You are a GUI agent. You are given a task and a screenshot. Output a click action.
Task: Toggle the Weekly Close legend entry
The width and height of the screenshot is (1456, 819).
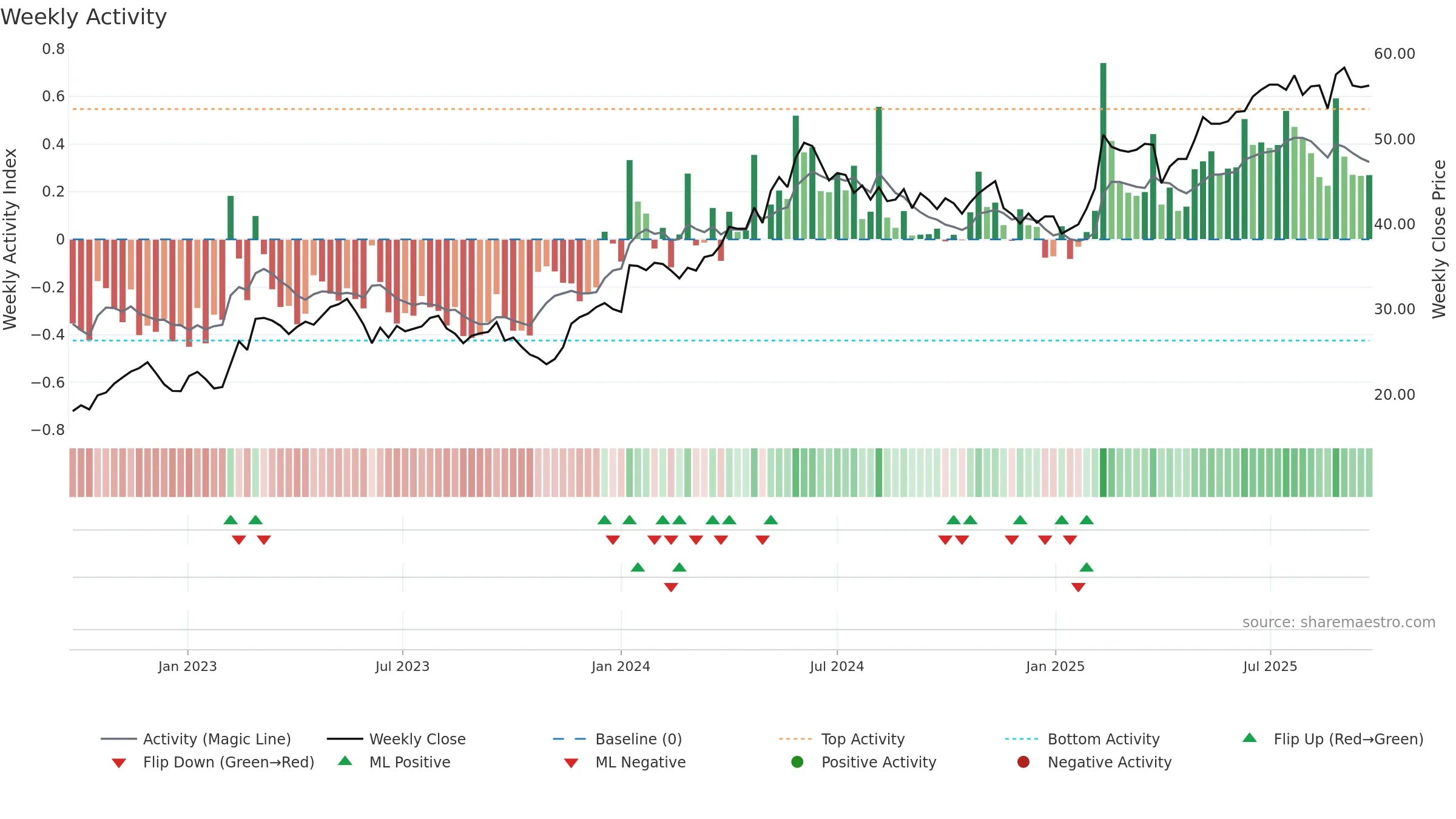pyautogui.click(x=396, y=739)
